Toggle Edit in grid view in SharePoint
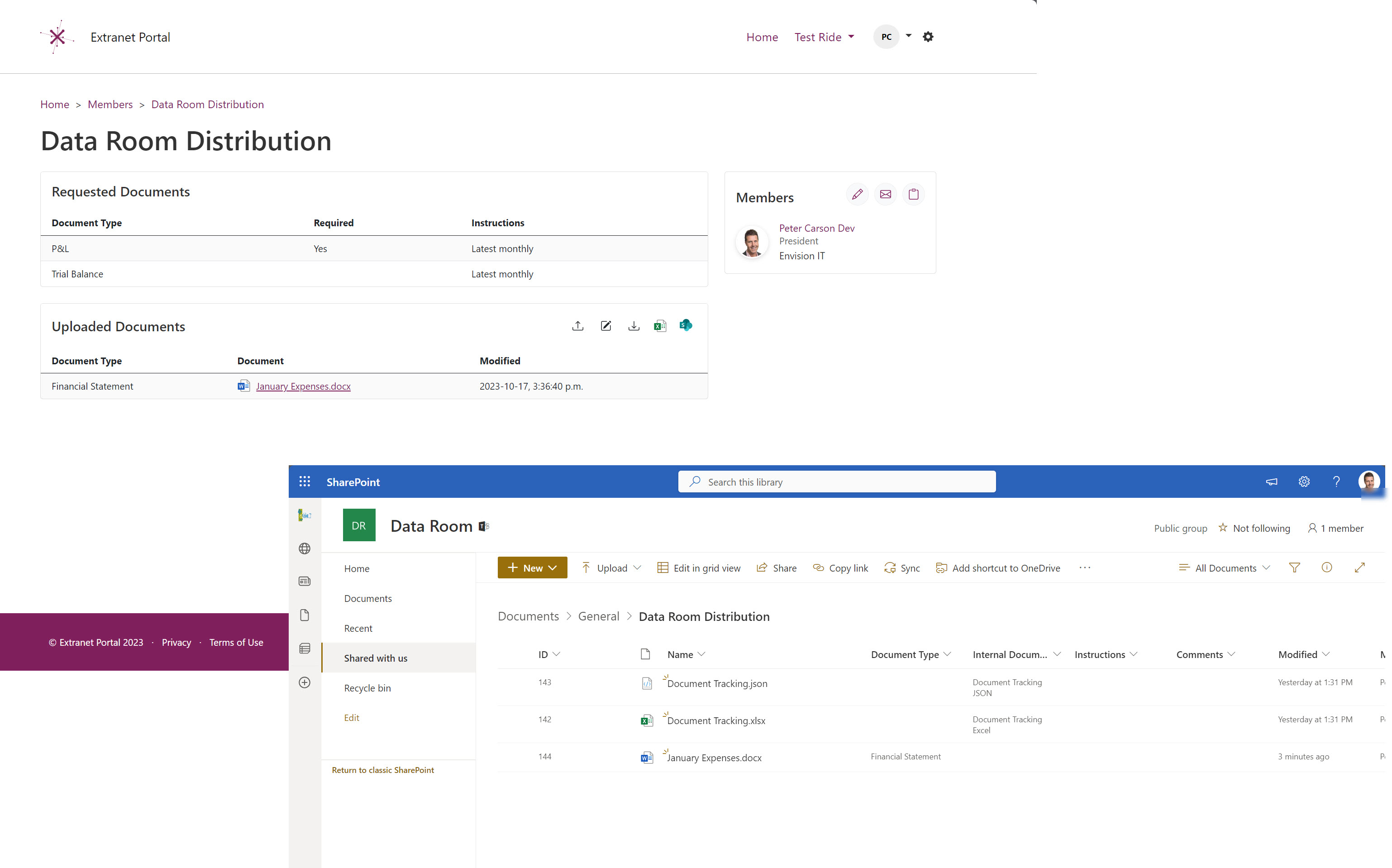Viewport: 1392px width, 868px height. (x=699, y=567)
